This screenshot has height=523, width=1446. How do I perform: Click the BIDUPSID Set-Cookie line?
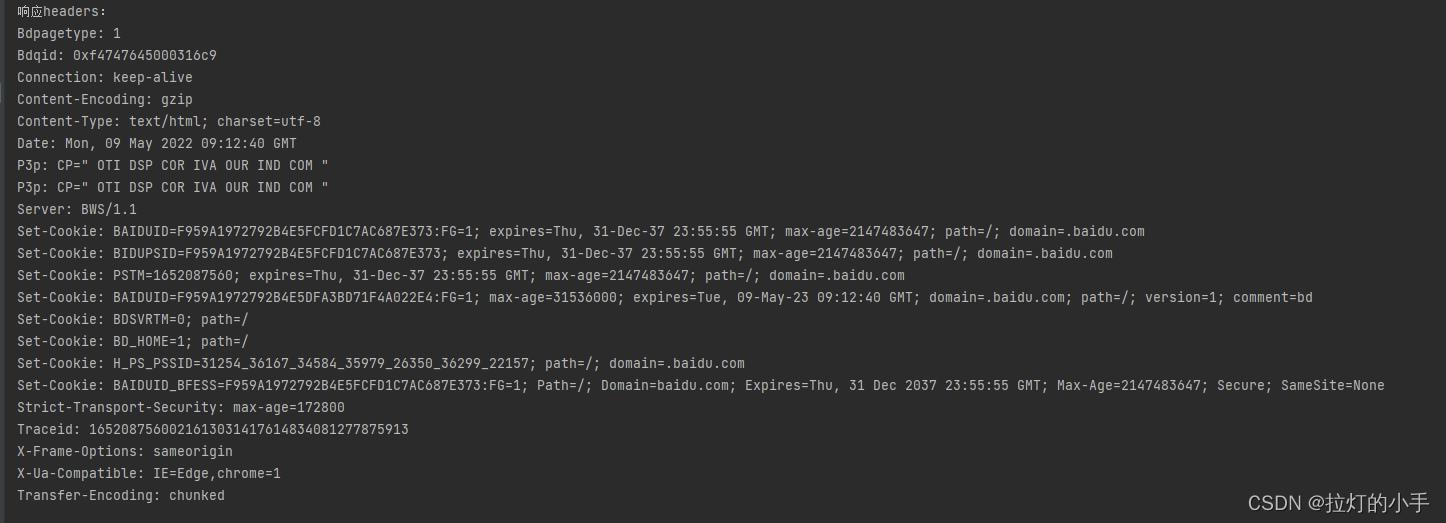click(564, 254)
